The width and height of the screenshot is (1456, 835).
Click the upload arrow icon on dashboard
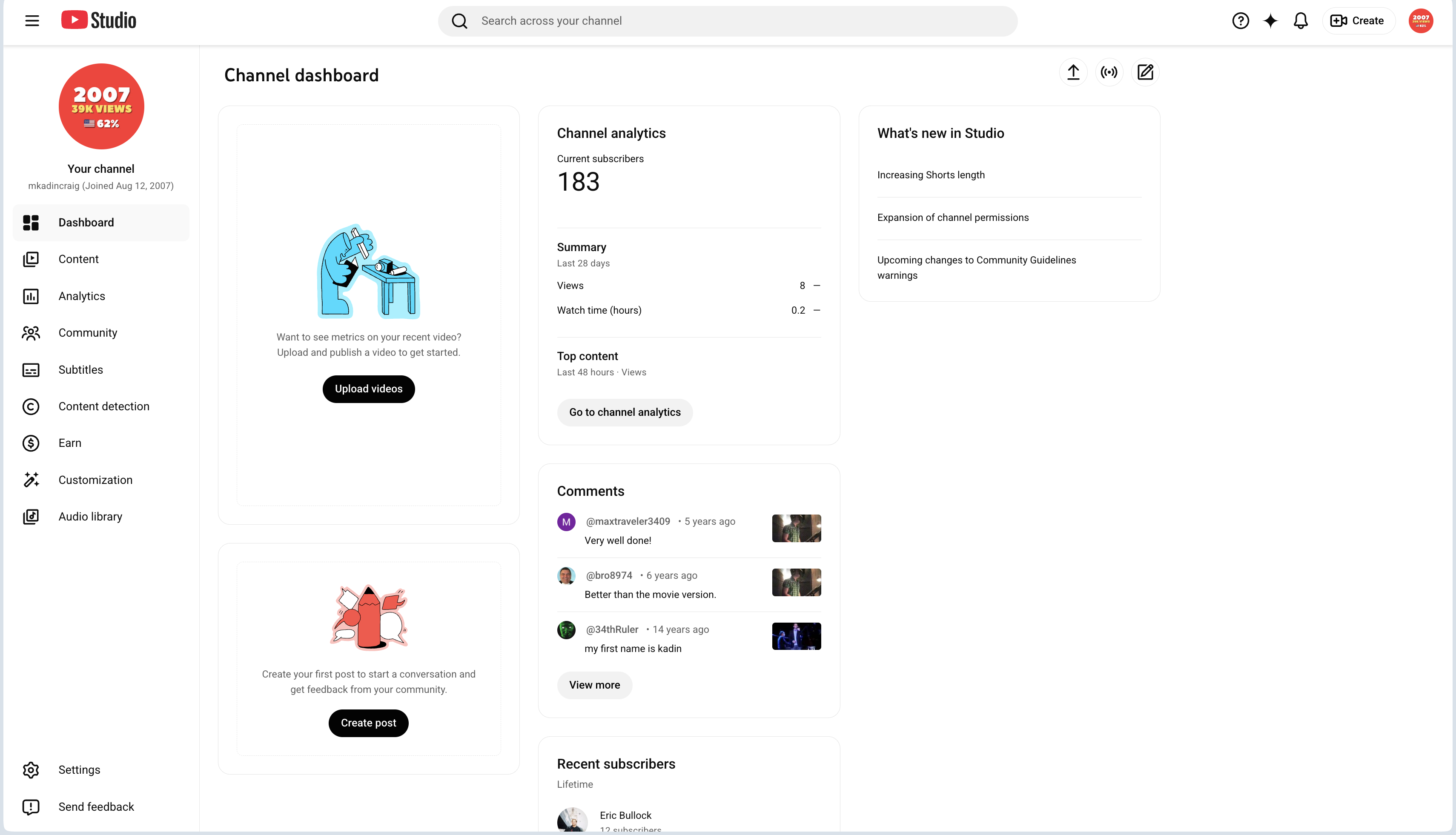click(x=1073, y=72)
